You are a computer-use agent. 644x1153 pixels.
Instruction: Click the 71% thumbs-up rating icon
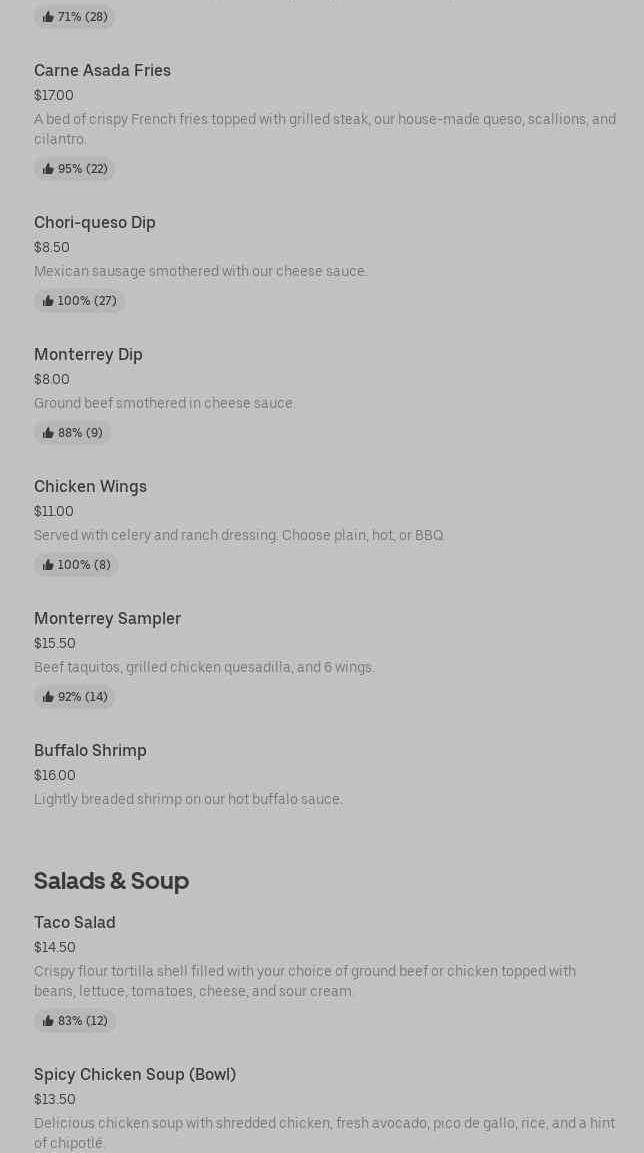coord(48,17)
